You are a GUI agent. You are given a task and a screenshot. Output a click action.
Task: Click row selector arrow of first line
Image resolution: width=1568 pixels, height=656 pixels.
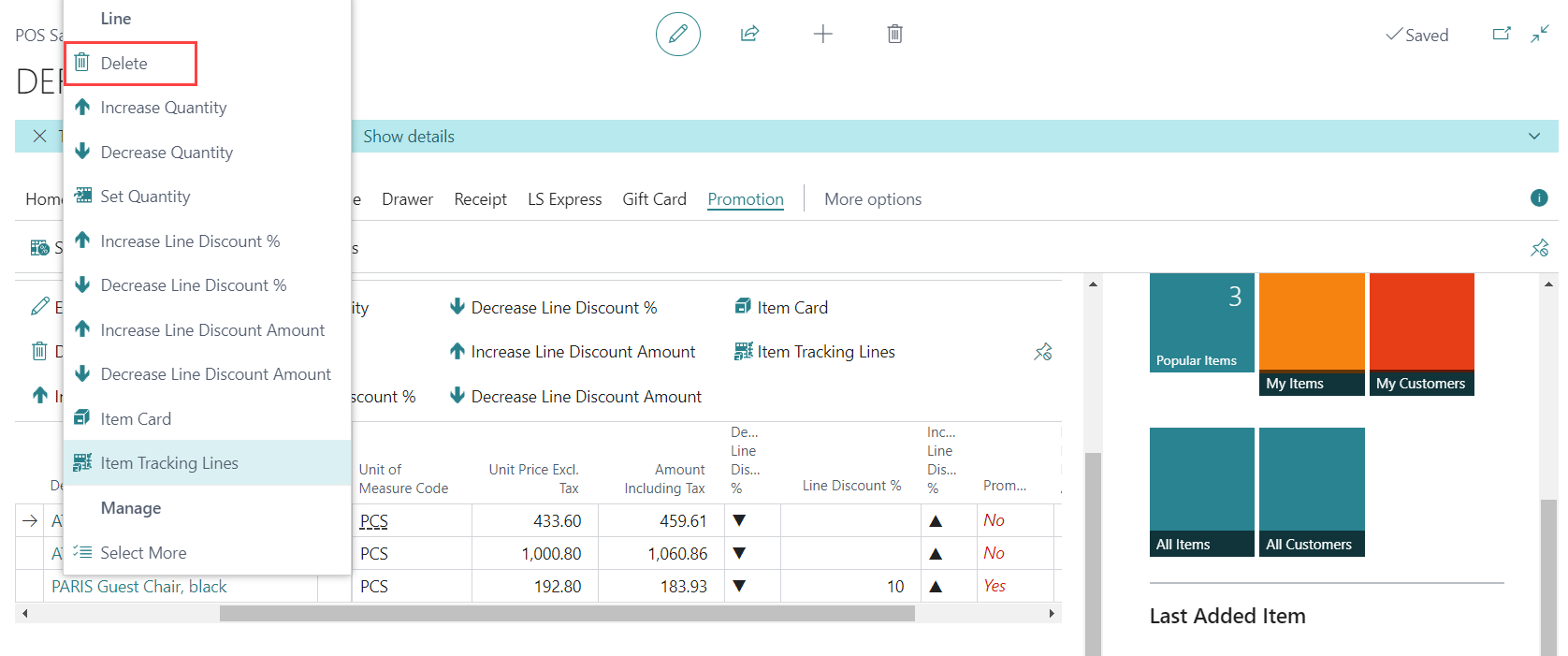coord(30,521)
